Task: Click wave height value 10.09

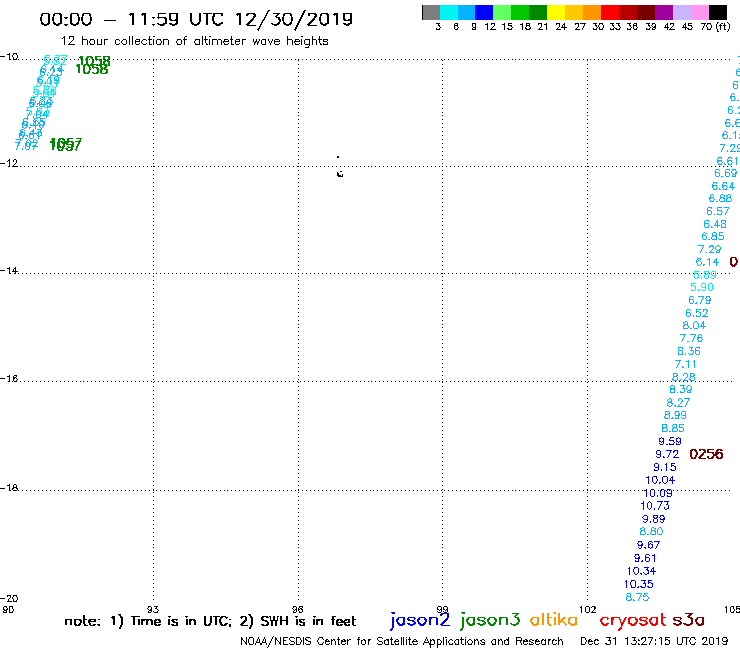Action: [x=657, y=493]
